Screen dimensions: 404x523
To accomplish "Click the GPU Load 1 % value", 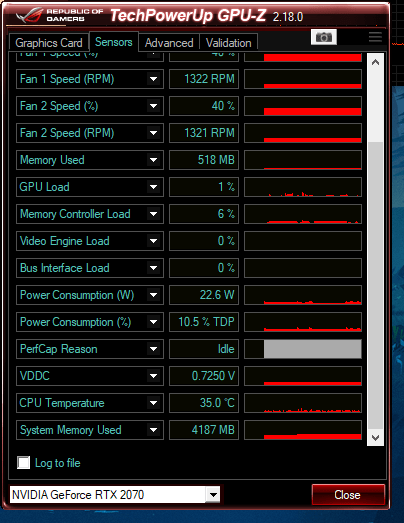I will pos(204,187).
